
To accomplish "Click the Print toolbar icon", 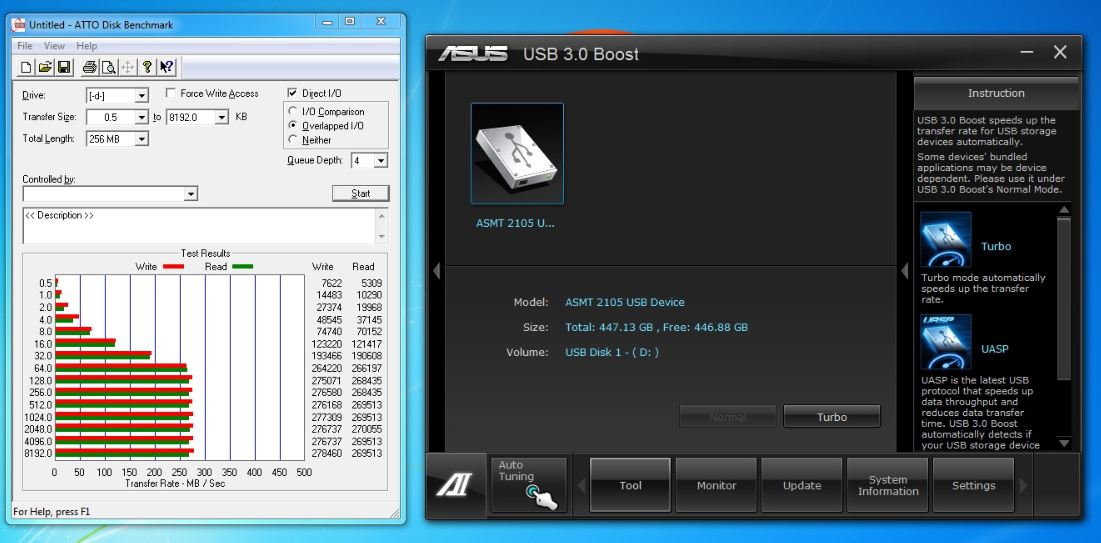I will pyautogui.click(x=90, y=67).
